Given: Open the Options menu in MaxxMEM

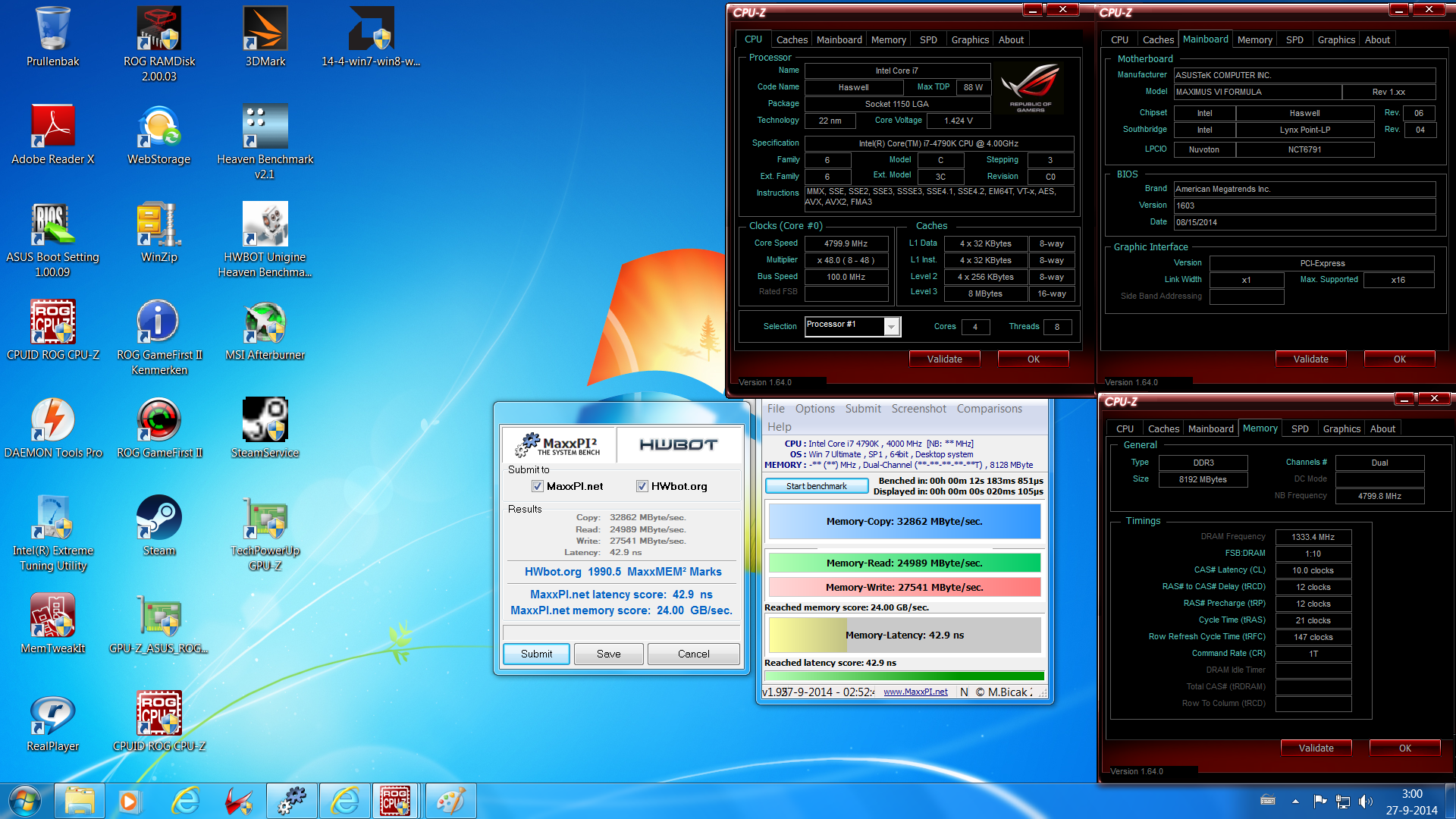Looking at the screenshot, I should 815,409.
